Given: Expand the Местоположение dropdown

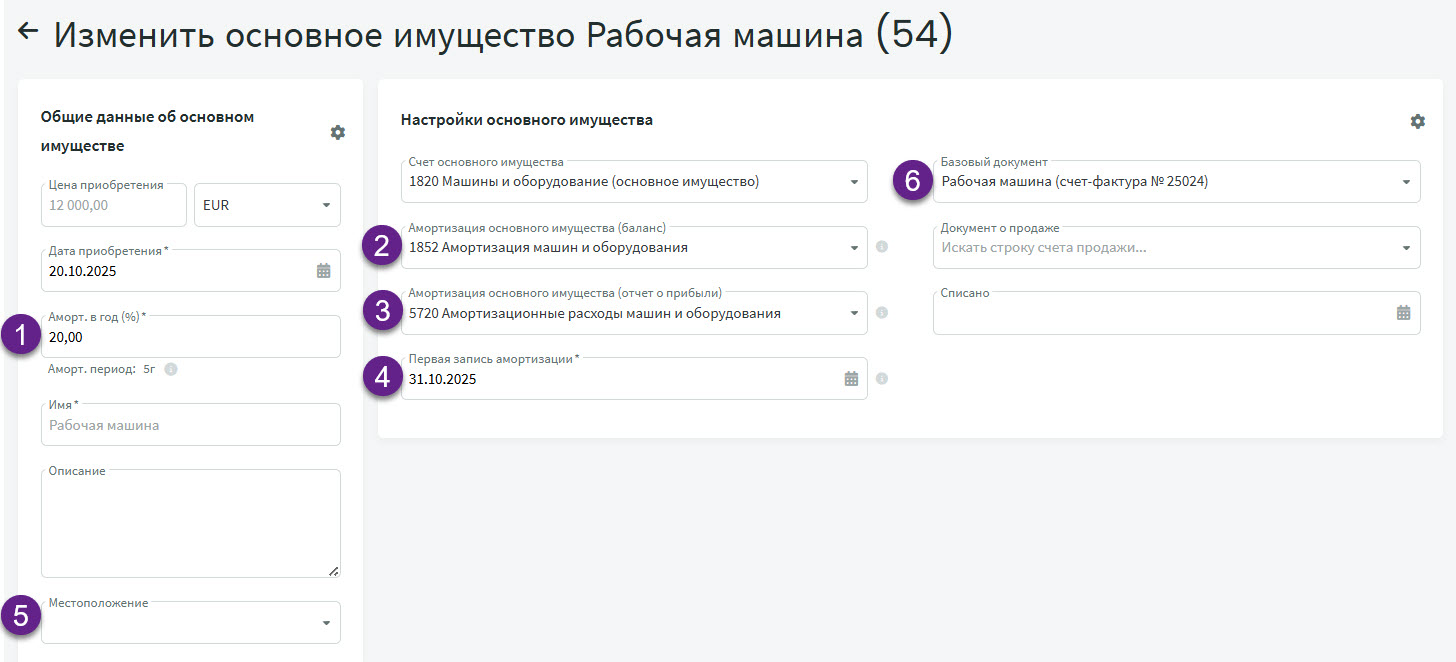Looking at the screenshot, I should click(x=326, y=623).
